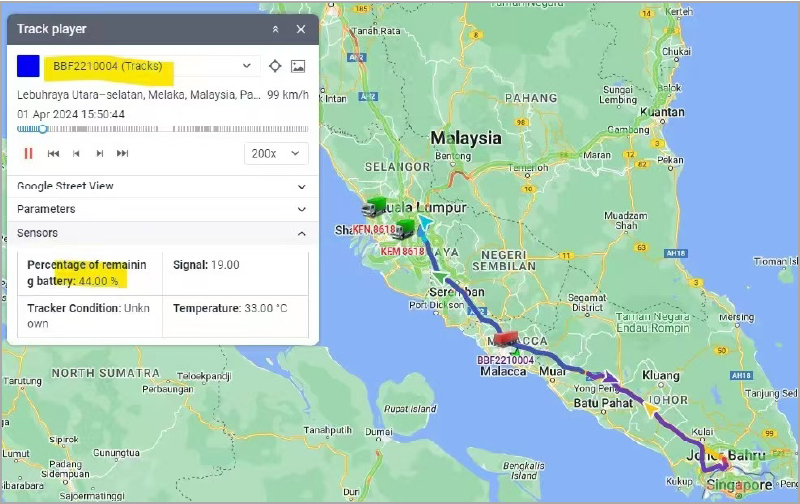The width and height of the screenshot is (800, 504).
Task: Collapse the Track player panel
Action: coord(275,30)
